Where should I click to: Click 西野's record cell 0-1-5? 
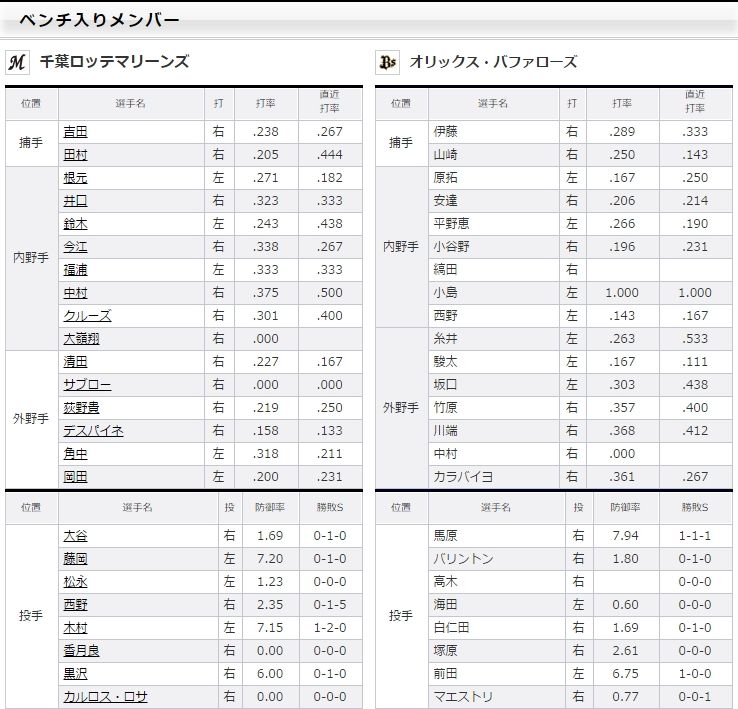pyautogui.click(x=330, y=604)
